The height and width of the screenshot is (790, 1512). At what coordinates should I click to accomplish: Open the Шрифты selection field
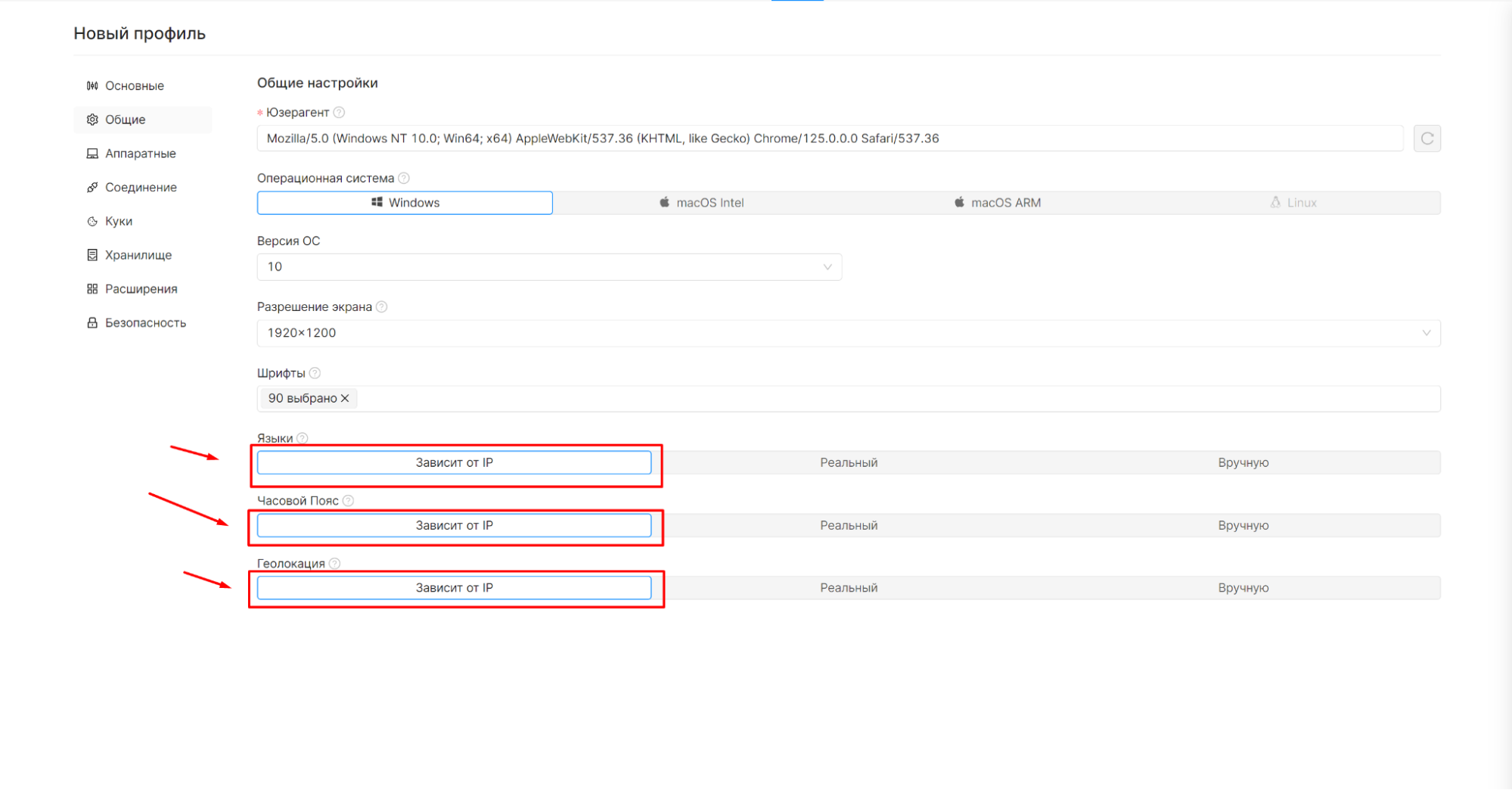pyautogui.click(x=849, y=399)
